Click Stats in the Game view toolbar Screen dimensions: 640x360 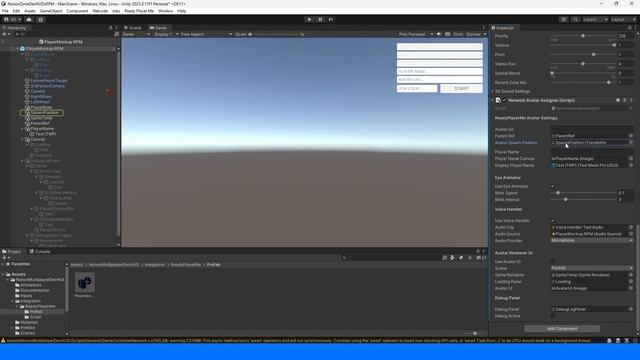click(458, 34)
